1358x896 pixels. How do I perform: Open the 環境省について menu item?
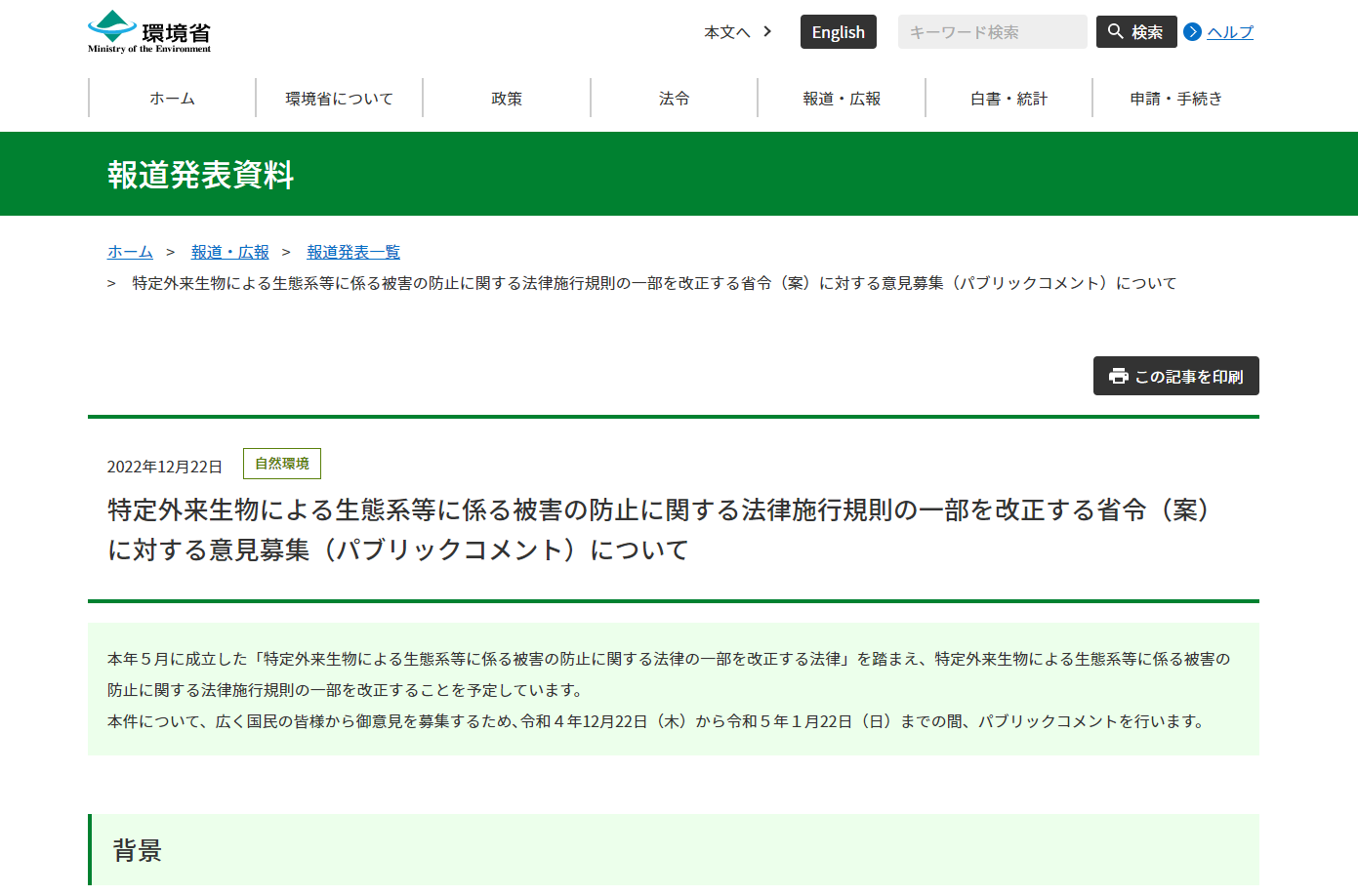339,99
